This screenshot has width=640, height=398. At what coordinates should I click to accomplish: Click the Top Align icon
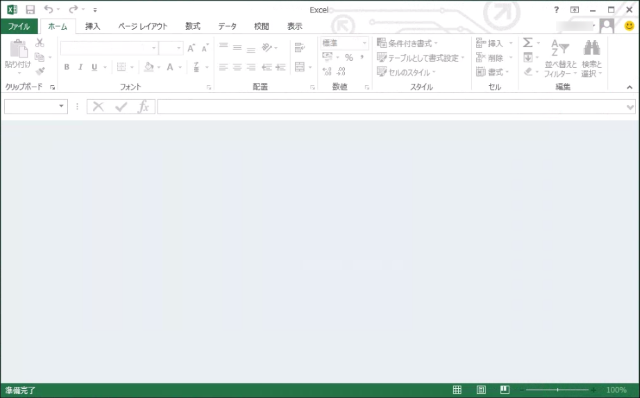click(223, 47)
